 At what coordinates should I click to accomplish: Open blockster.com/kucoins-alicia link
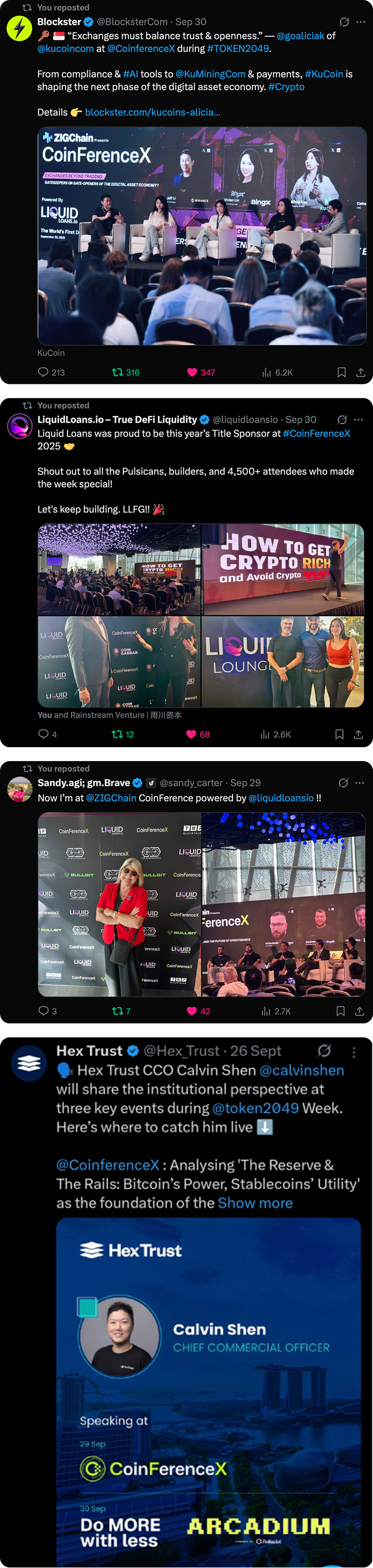tap(153, 112)
